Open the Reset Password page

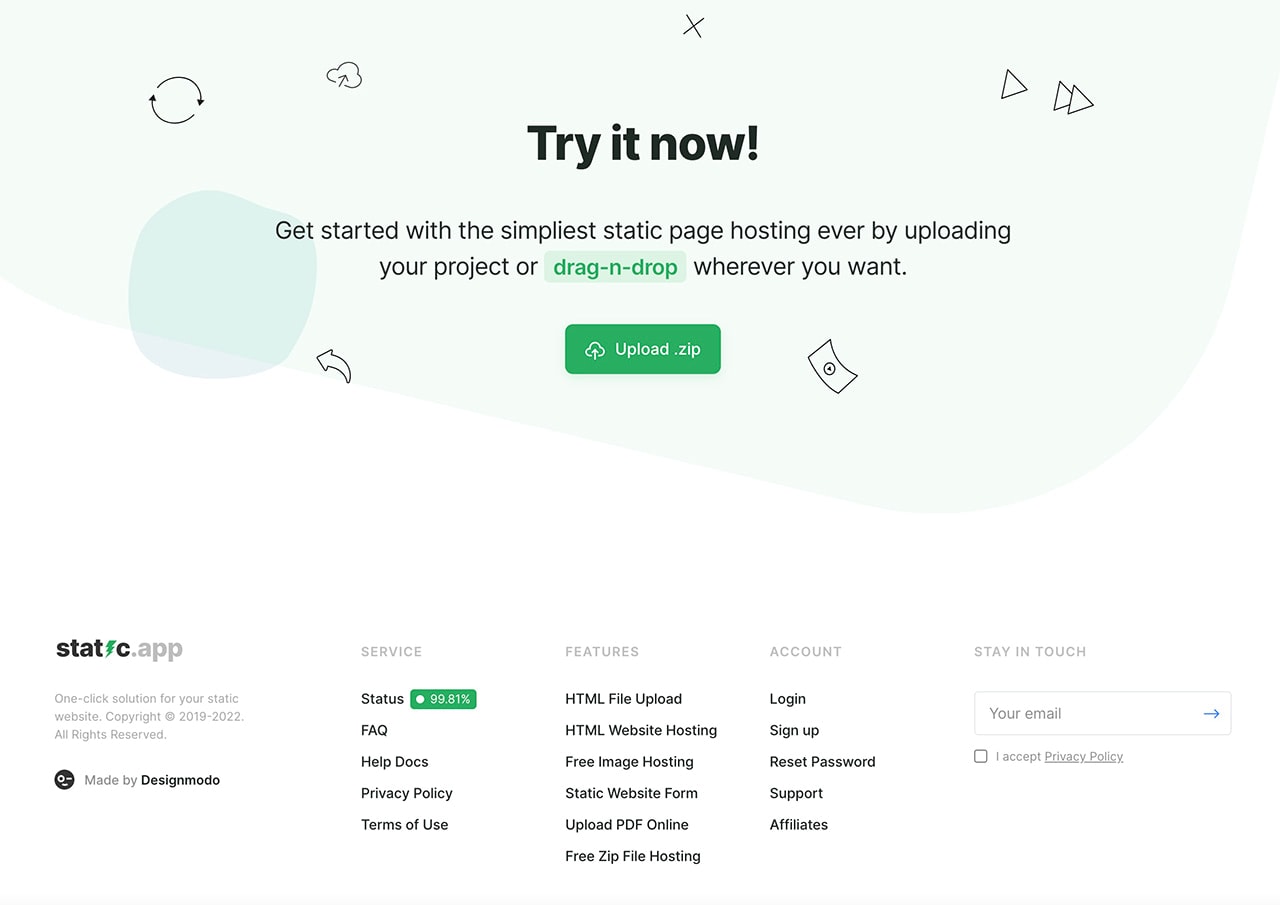pyautogui.click(x=822, y=762)
